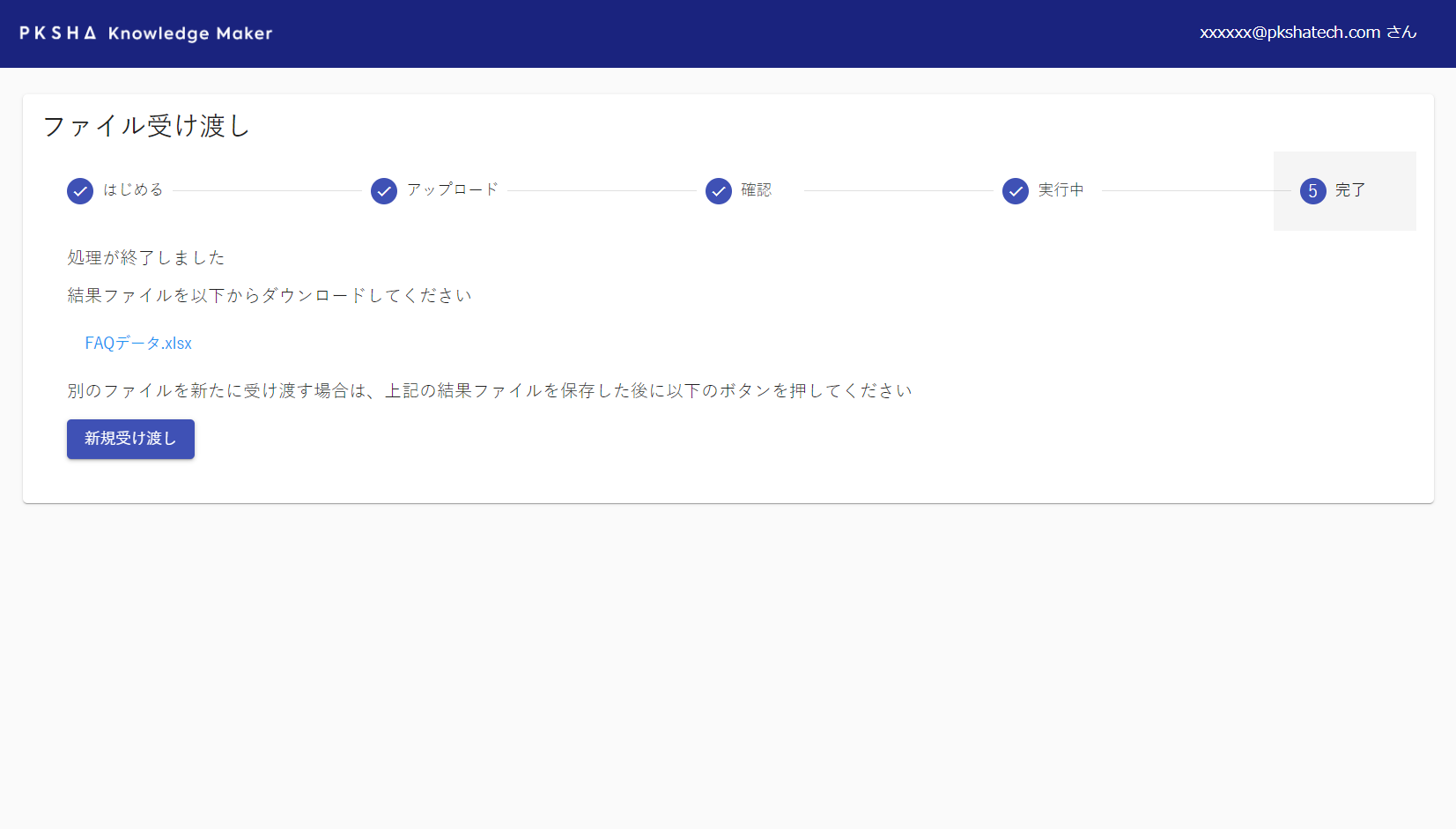
Task: Click the ファイル受け渡し page title
Action: [145, 126]
